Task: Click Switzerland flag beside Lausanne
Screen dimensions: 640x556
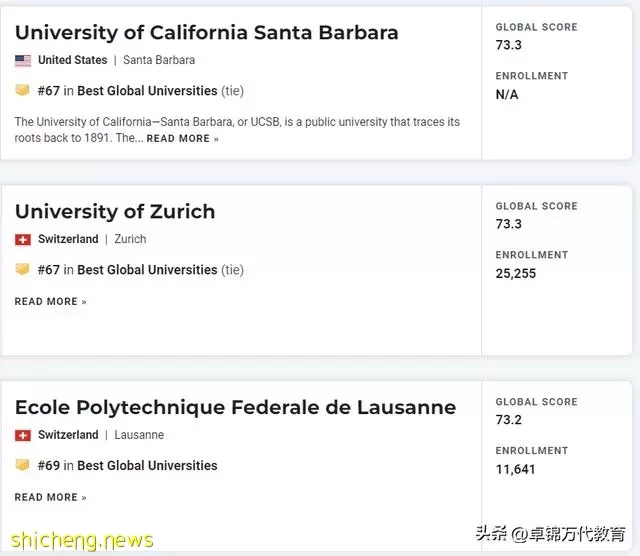Action: point(23,436)
